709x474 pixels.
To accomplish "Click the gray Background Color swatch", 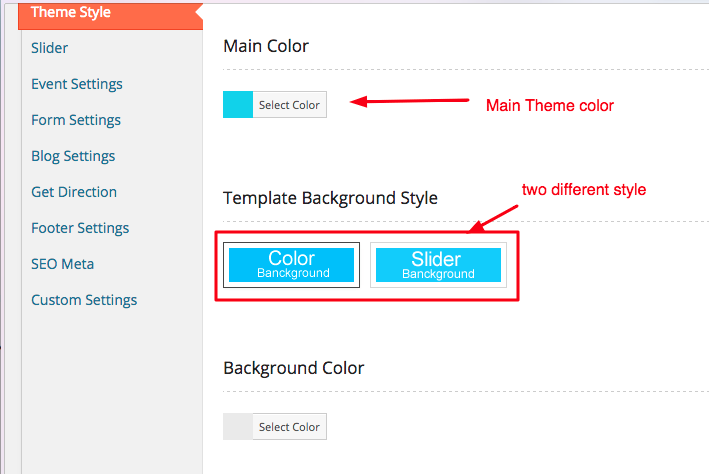I will pyautogui.click(x=238, y=427).
